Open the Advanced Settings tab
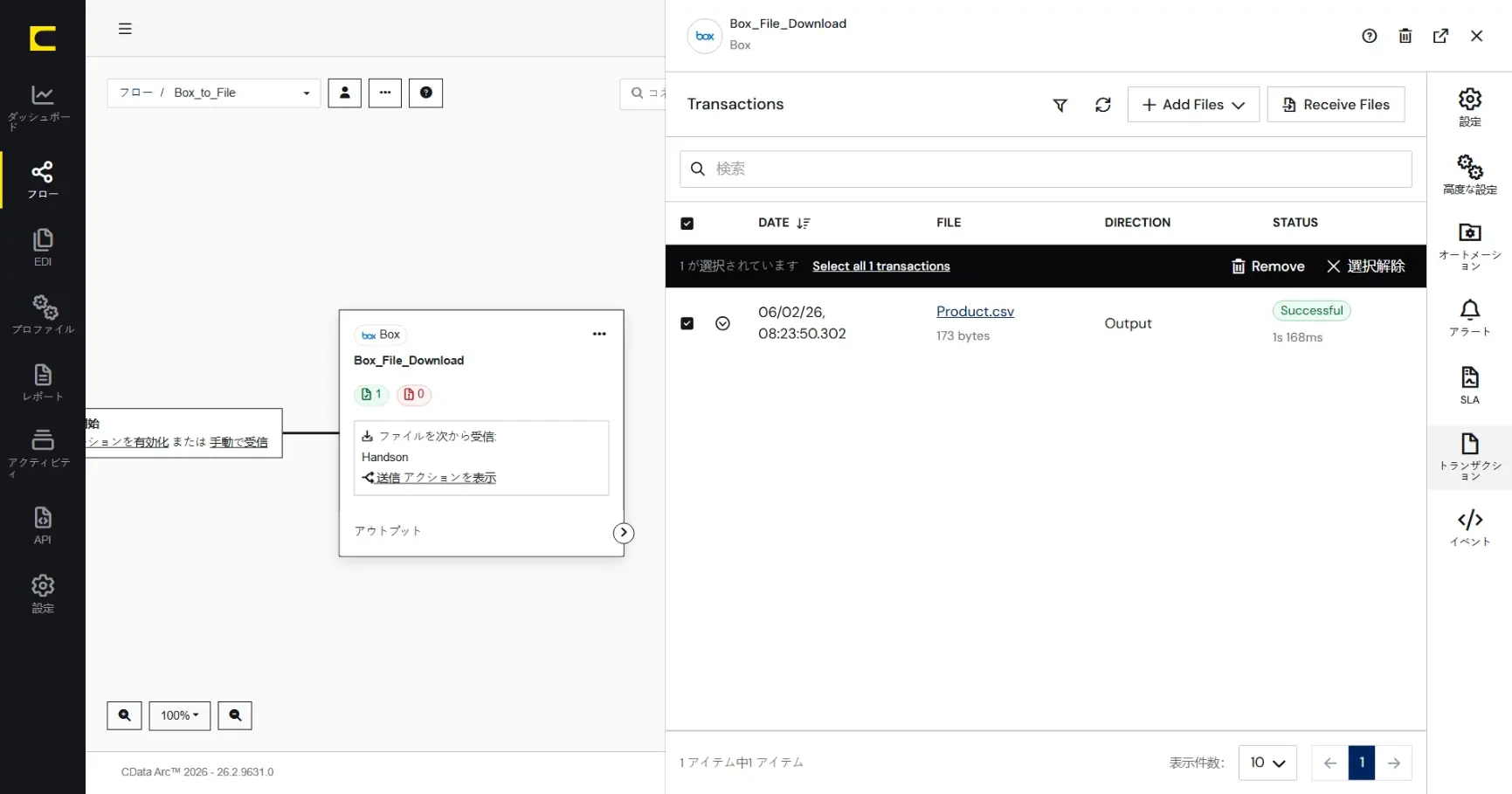 (1470, 175)
